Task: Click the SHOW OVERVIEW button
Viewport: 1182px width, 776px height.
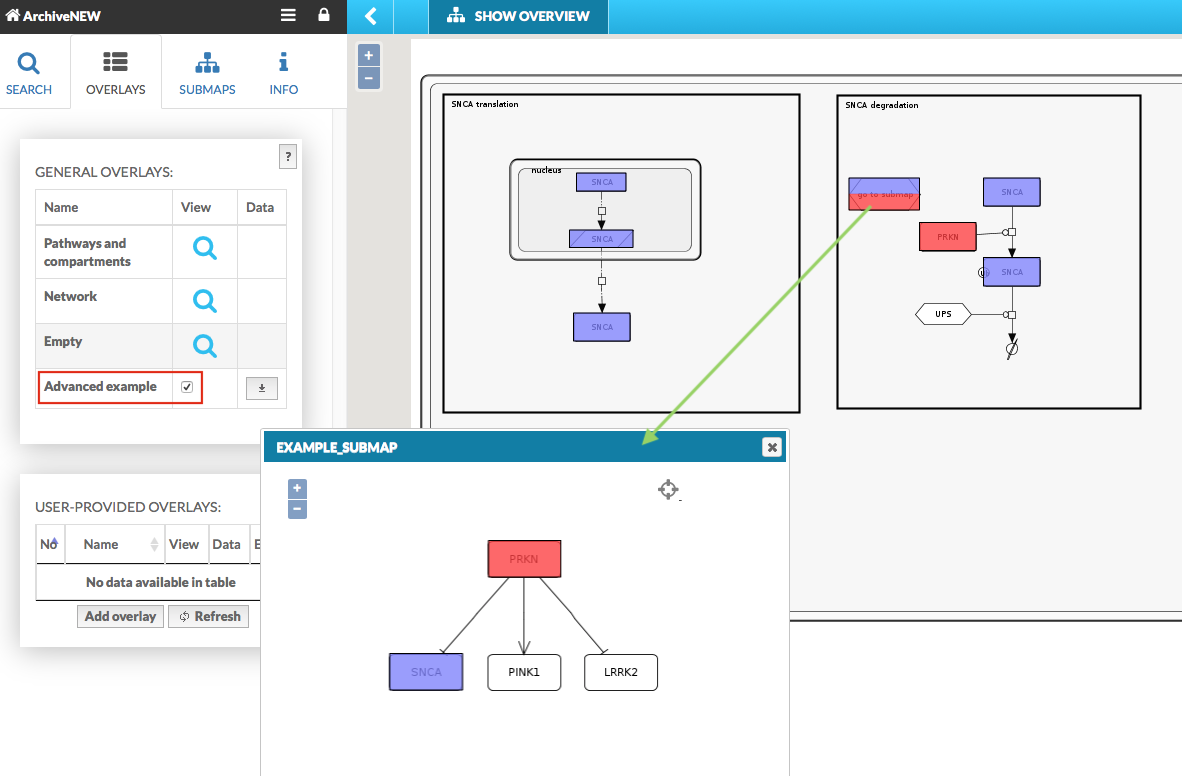Action: [x=518, y=16]
